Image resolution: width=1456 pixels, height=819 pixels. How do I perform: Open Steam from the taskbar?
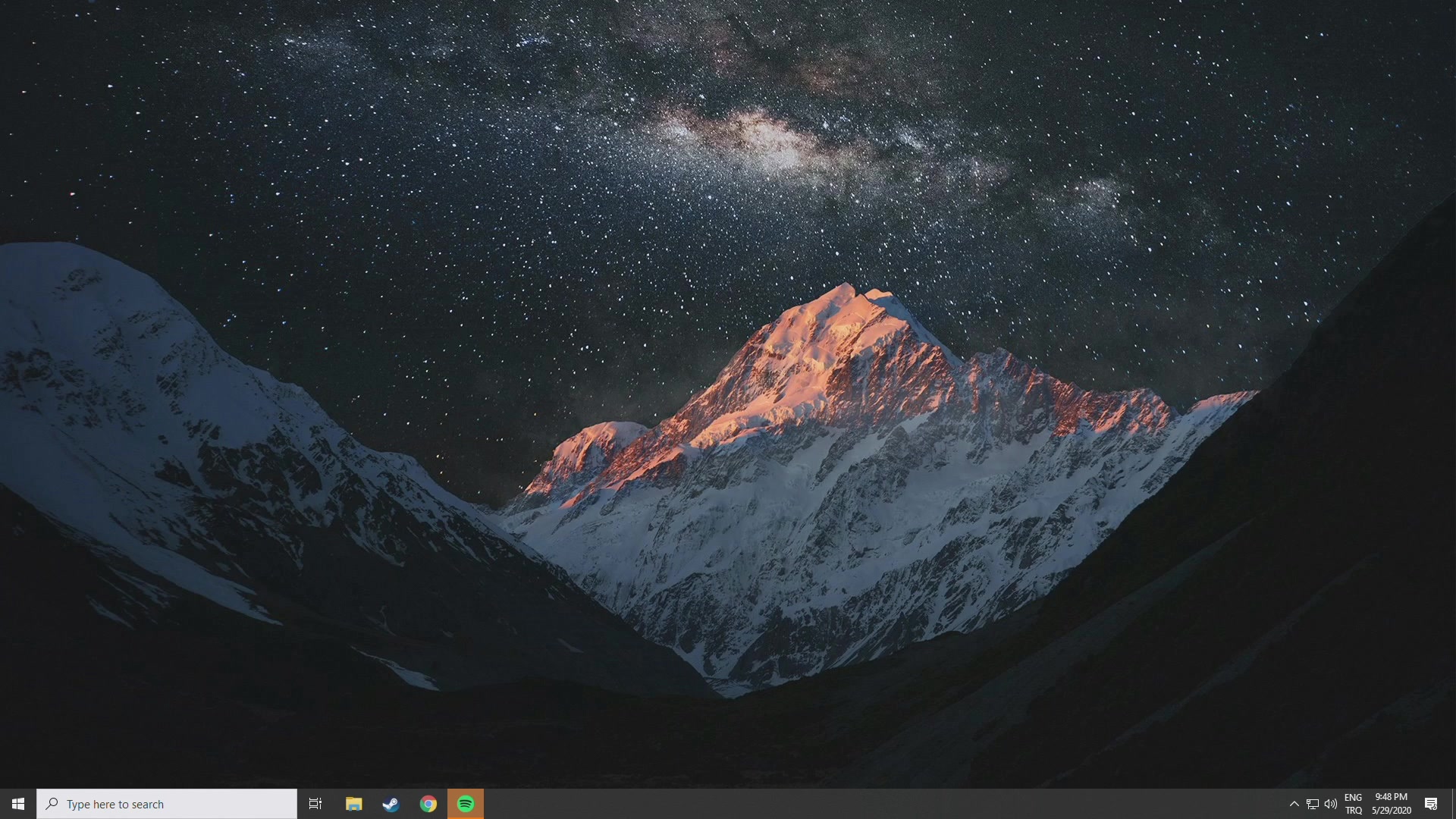tap(391, 804)
